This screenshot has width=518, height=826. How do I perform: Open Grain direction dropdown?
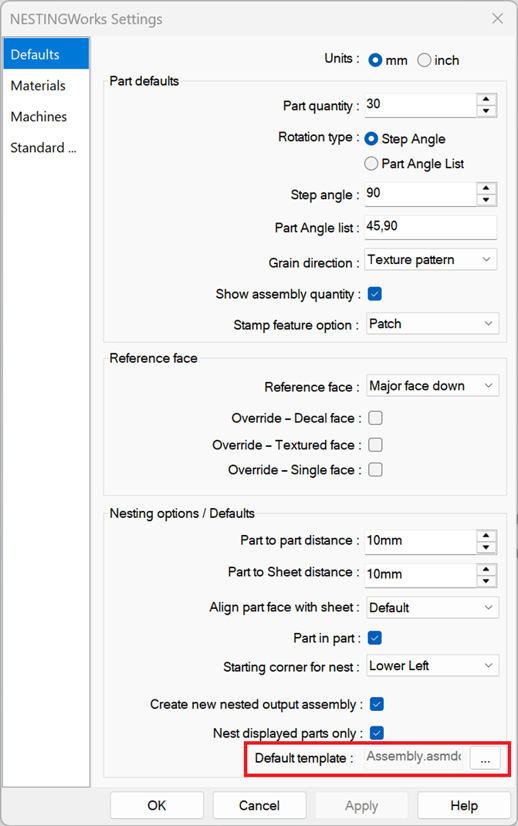click(x=431, y=260)
